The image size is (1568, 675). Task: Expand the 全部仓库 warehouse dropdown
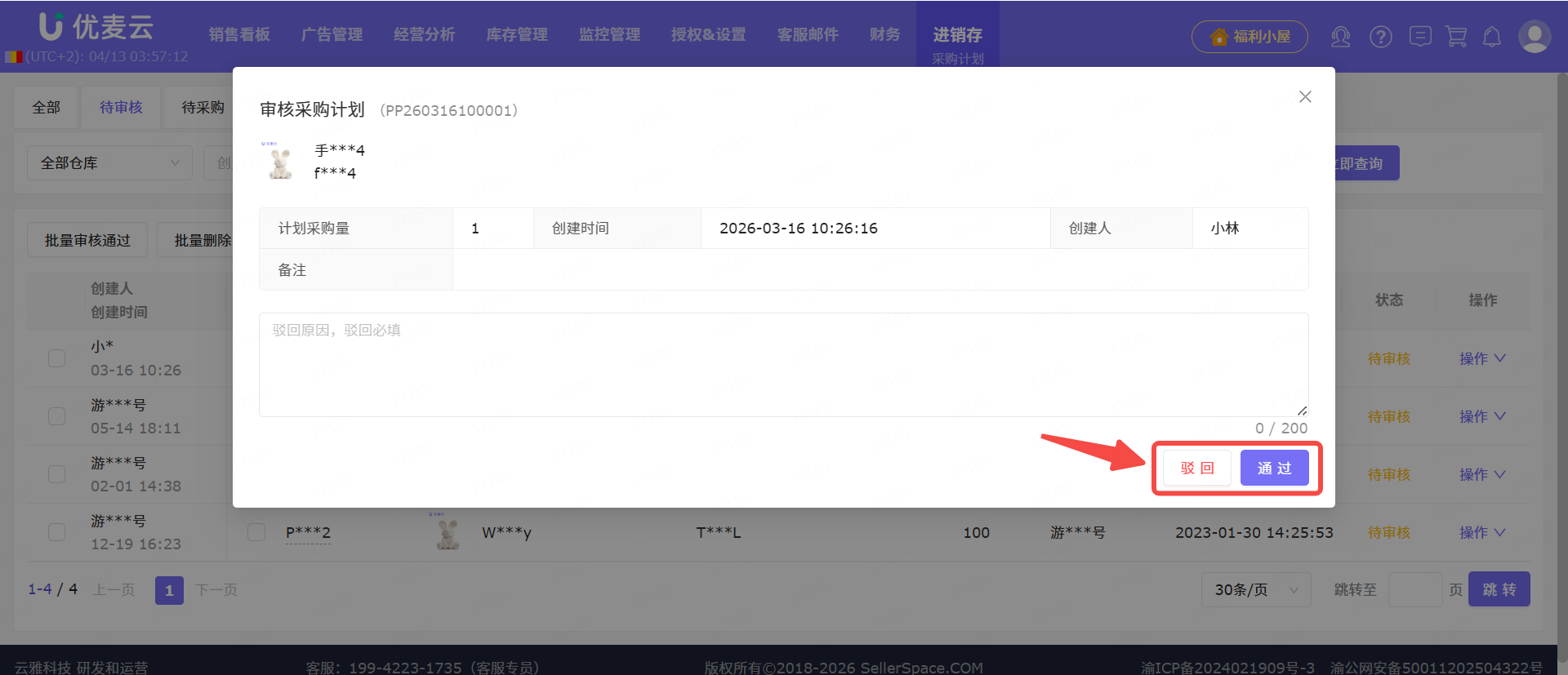(109, 163)
